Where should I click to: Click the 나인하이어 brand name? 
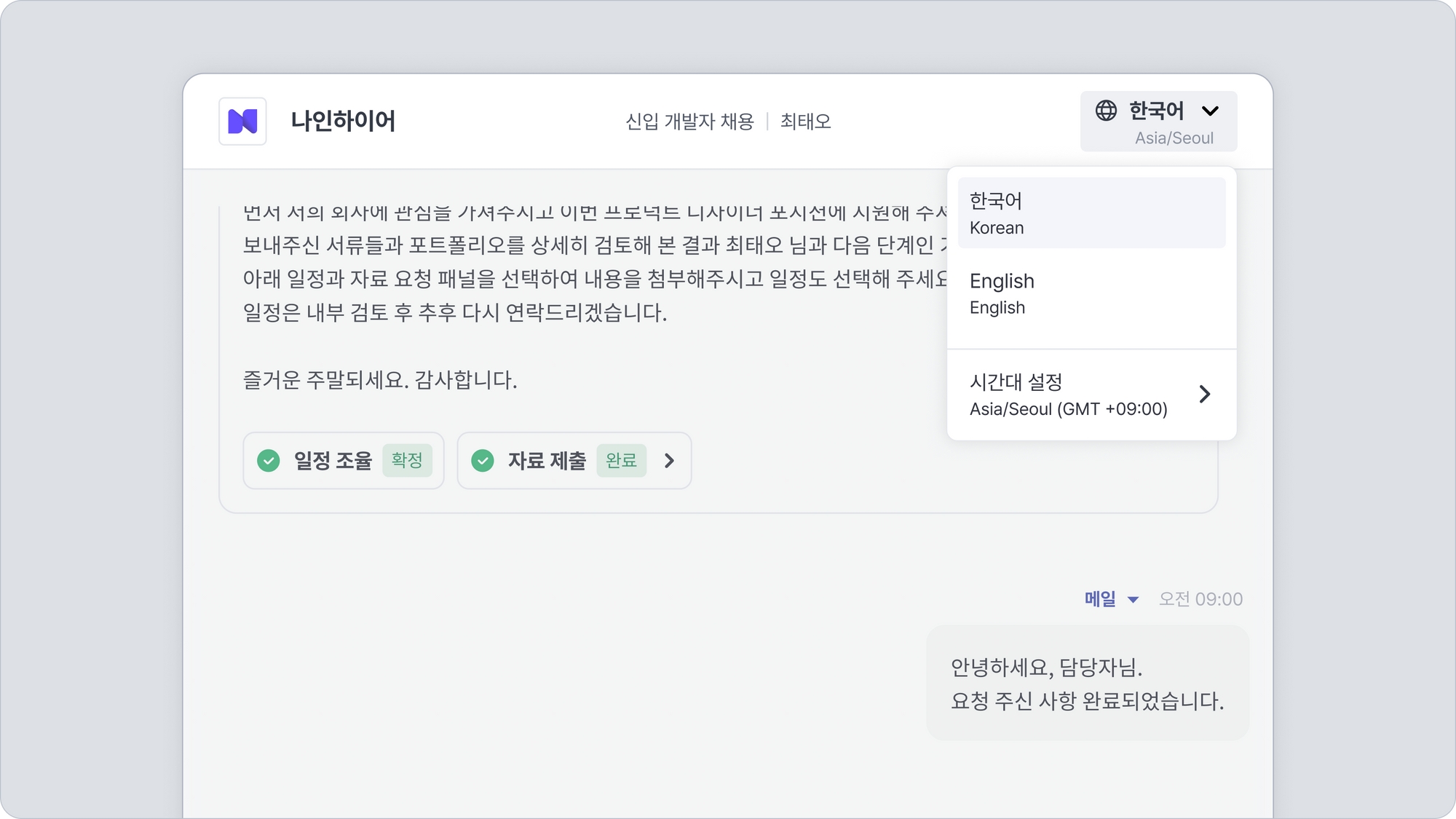pos(343,122)
